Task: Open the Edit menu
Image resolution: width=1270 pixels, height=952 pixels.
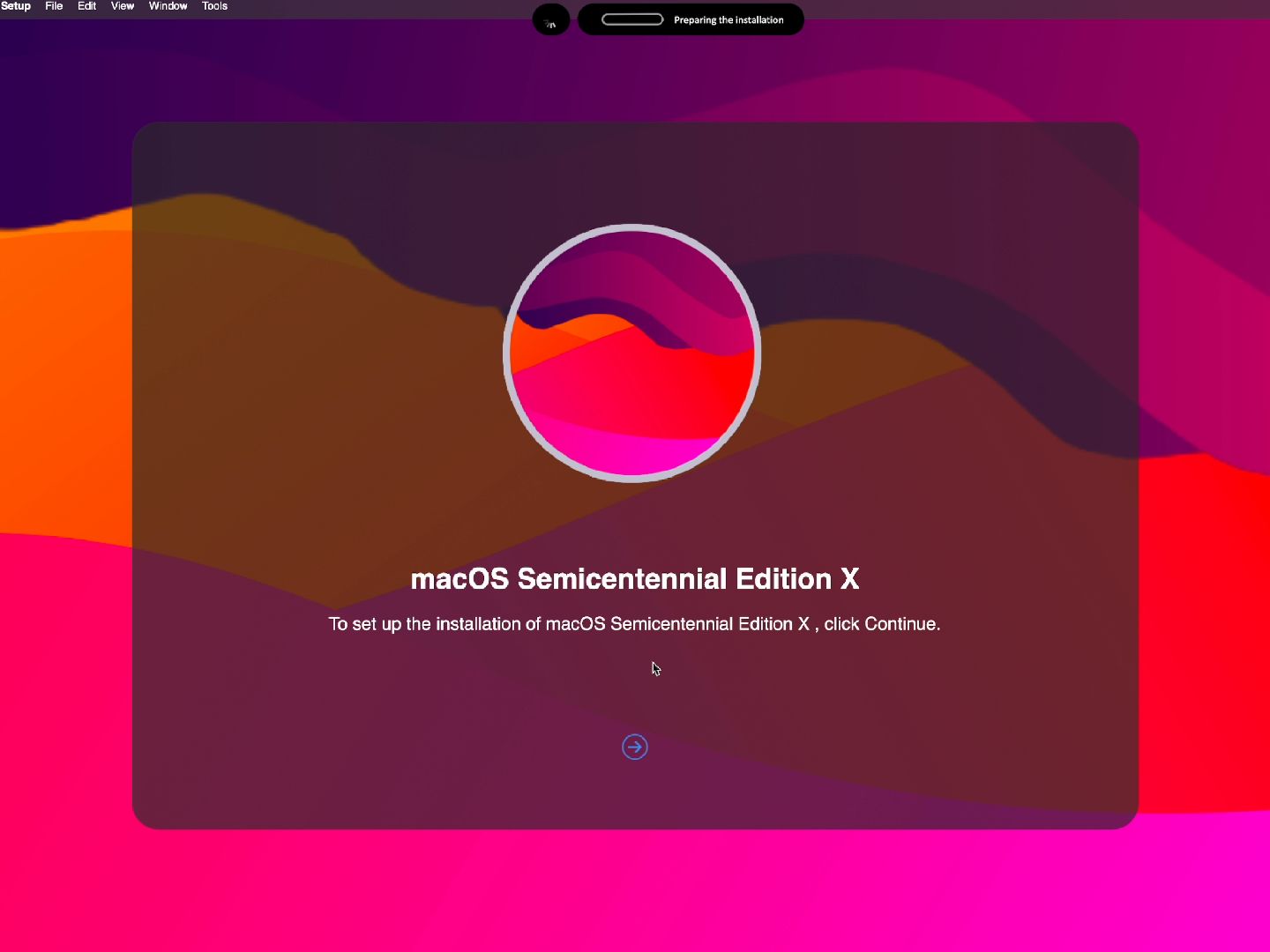Action: click(x=86, y=6)
